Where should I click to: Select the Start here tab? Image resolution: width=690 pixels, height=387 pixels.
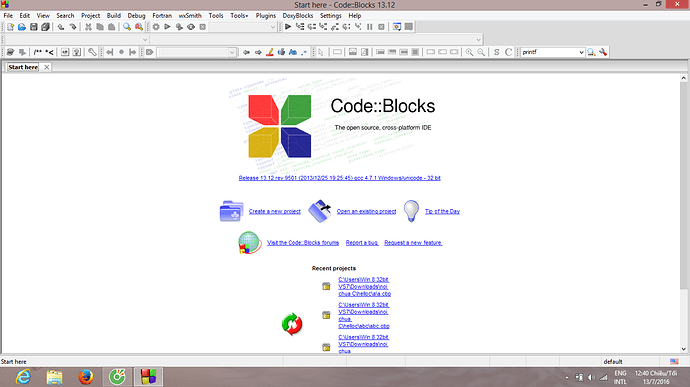pos(23,67)
